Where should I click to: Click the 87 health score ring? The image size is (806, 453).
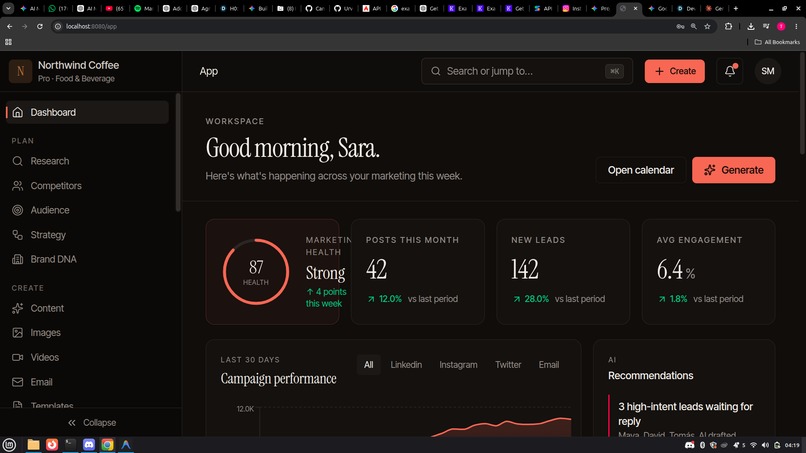click(x=255, y=271)
